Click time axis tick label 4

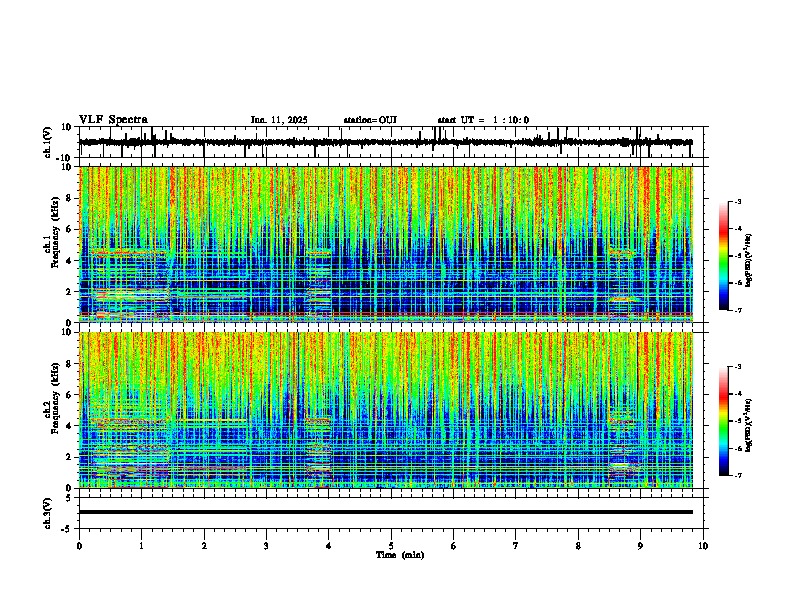329,546
